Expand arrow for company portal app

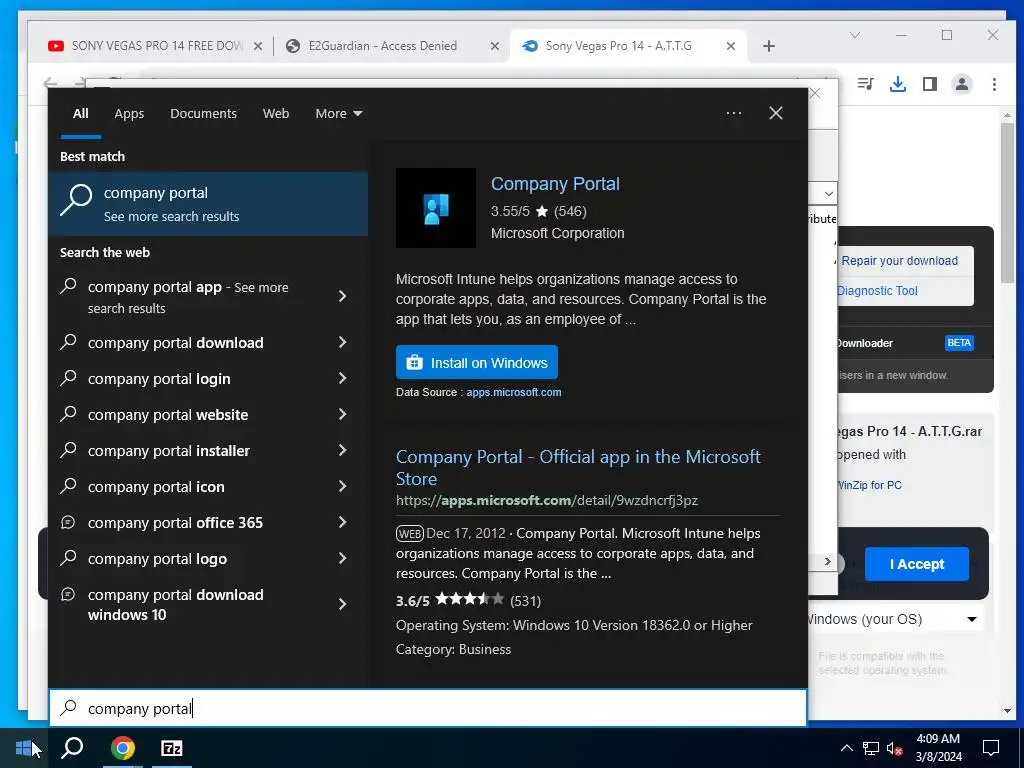[343, 296]
